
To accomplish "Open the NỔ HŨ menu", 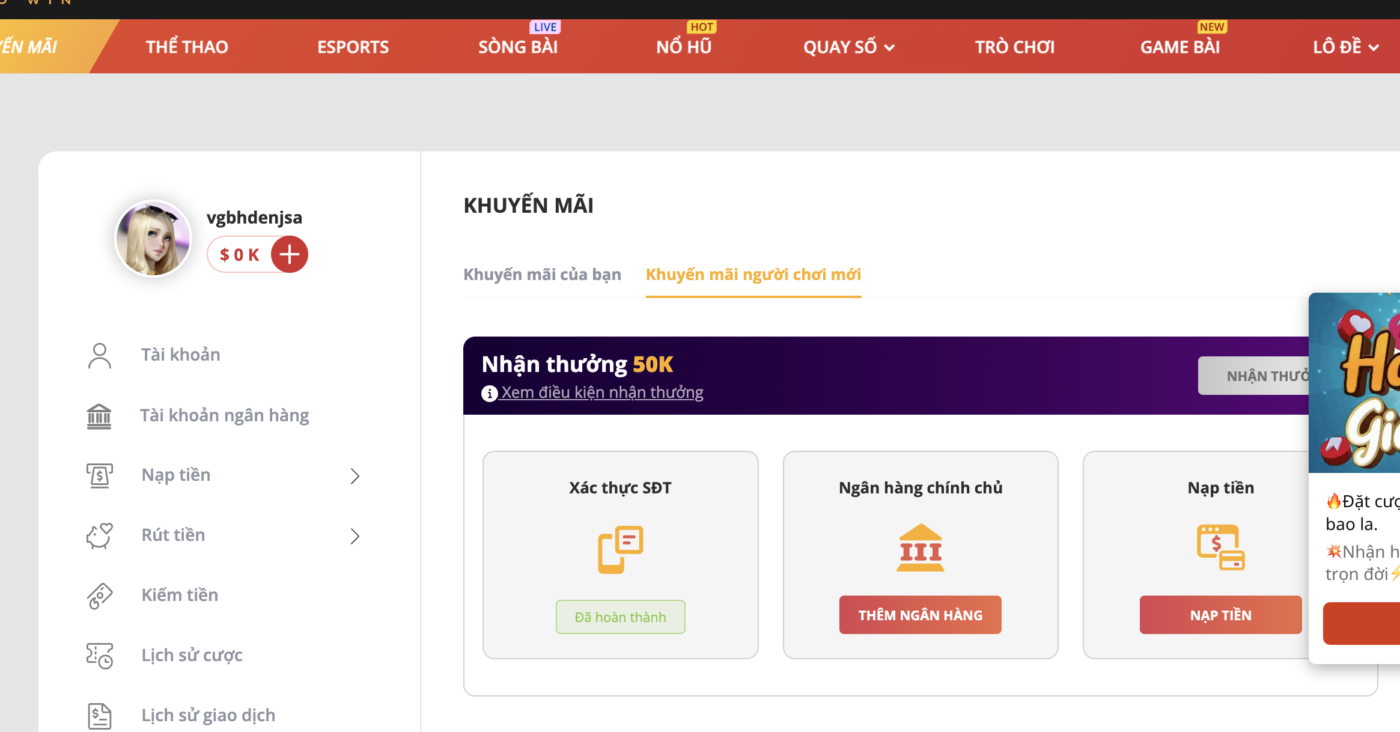I will (684, 47).
